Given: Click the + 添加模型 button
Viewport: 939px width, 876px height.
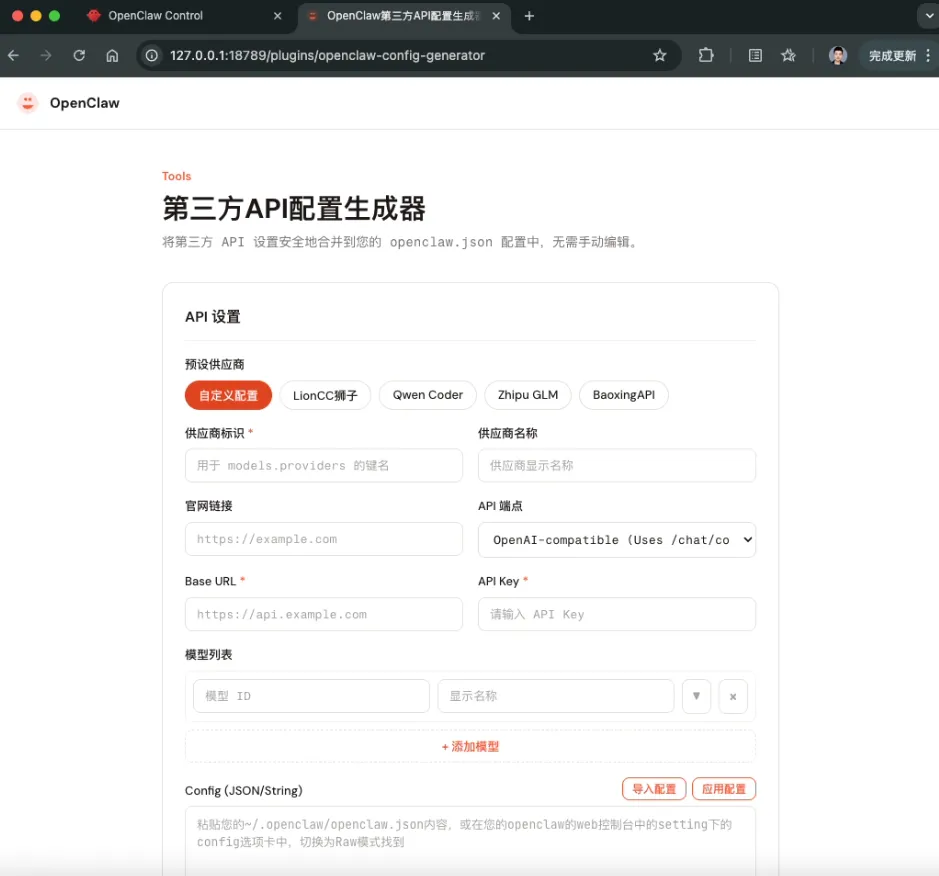Looking at the screenshot, I should (x=470, y=747).
